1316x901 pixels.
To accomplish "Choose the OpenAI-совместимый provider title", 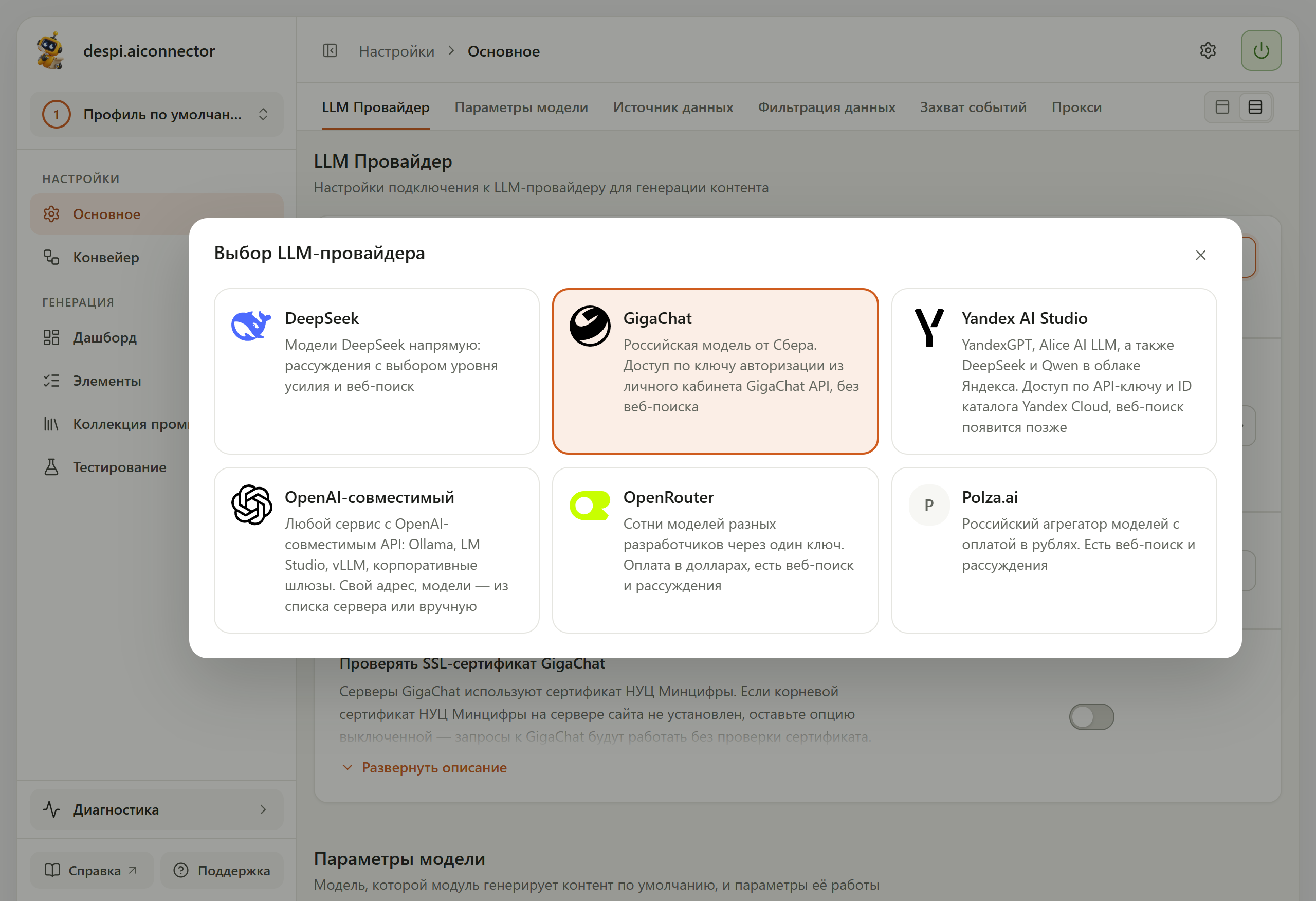I will pyautogui.click(x=369, y=497).
